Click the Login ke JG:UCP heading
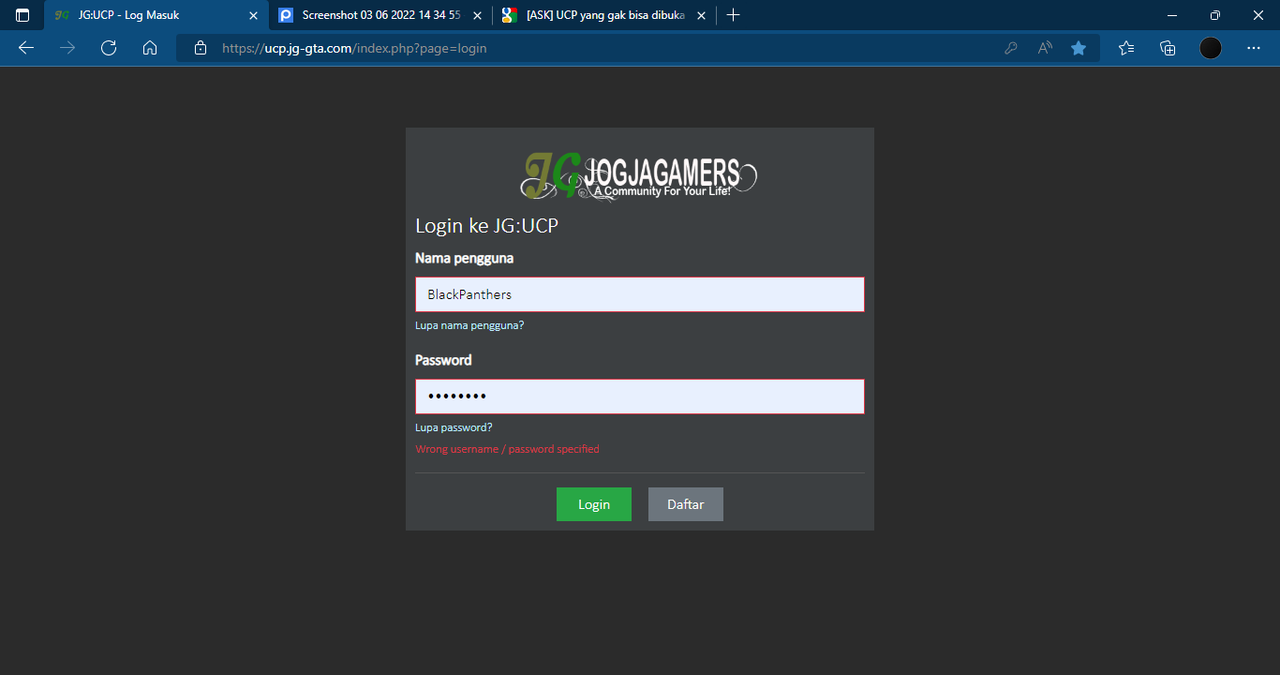This screenshot has height=675, width=1280. point(487,226)
